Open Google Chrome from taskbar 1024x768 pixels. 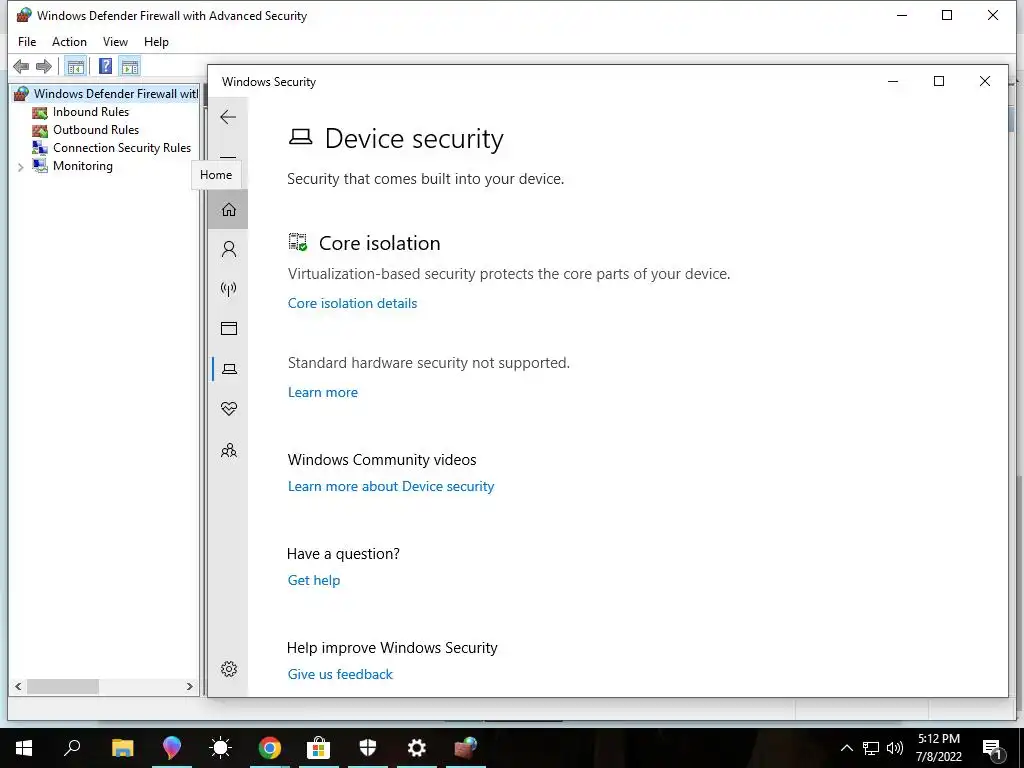pos(270,748)
